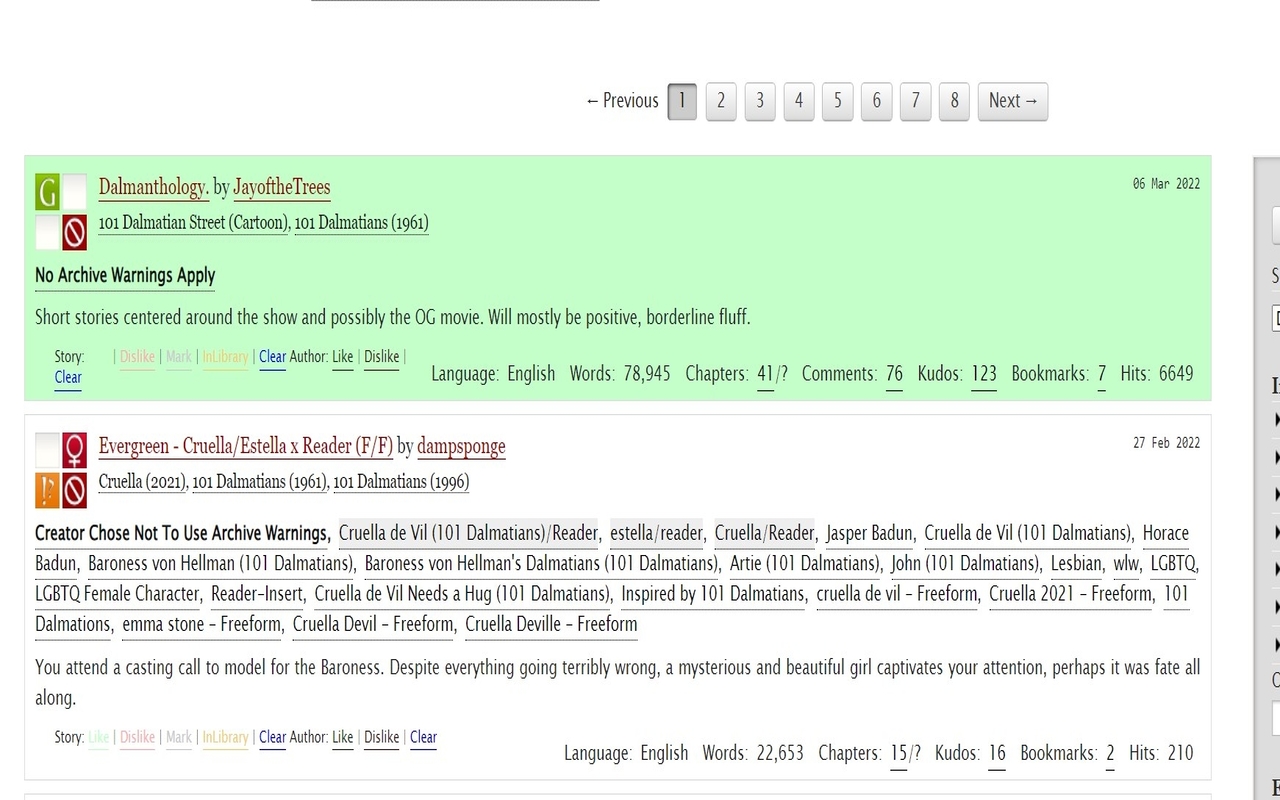1280x800 pixels.
Task: Click the disabled Previous page label
Action: click(622, 101)
